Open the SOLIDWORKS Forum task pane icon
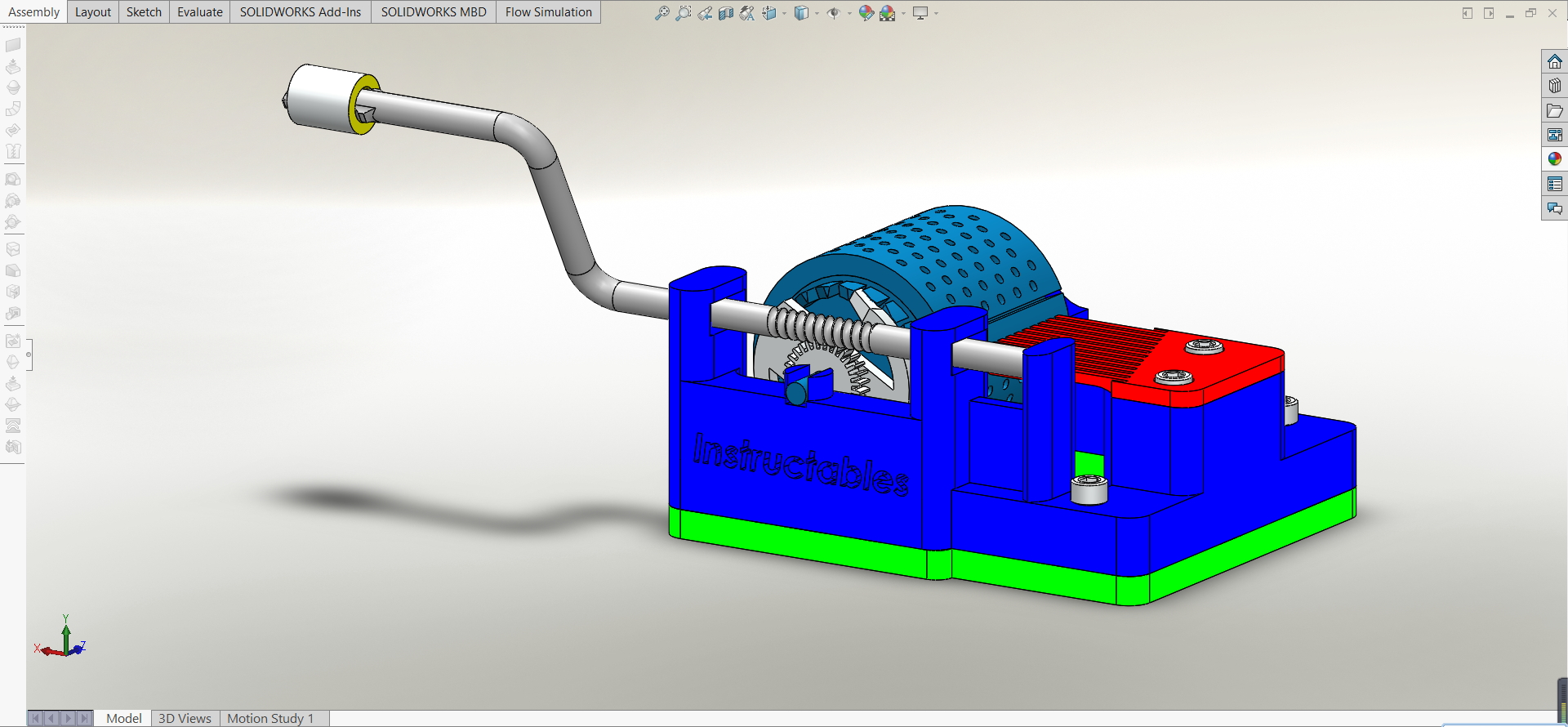Screen dimensions: 1568x727 coord(1554,209)
